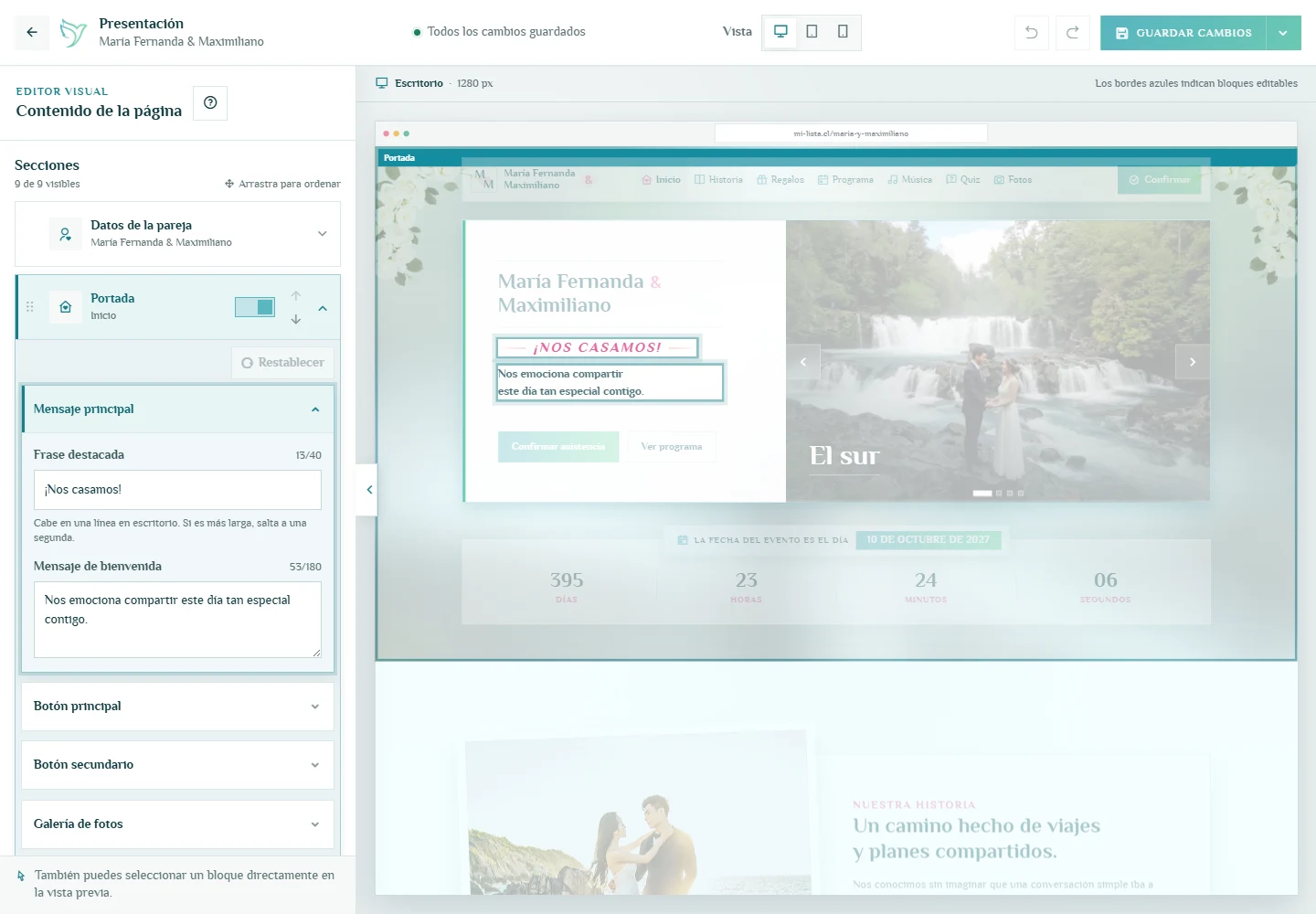
Task: Click the Portada home icon
Action: coord(66,307)
